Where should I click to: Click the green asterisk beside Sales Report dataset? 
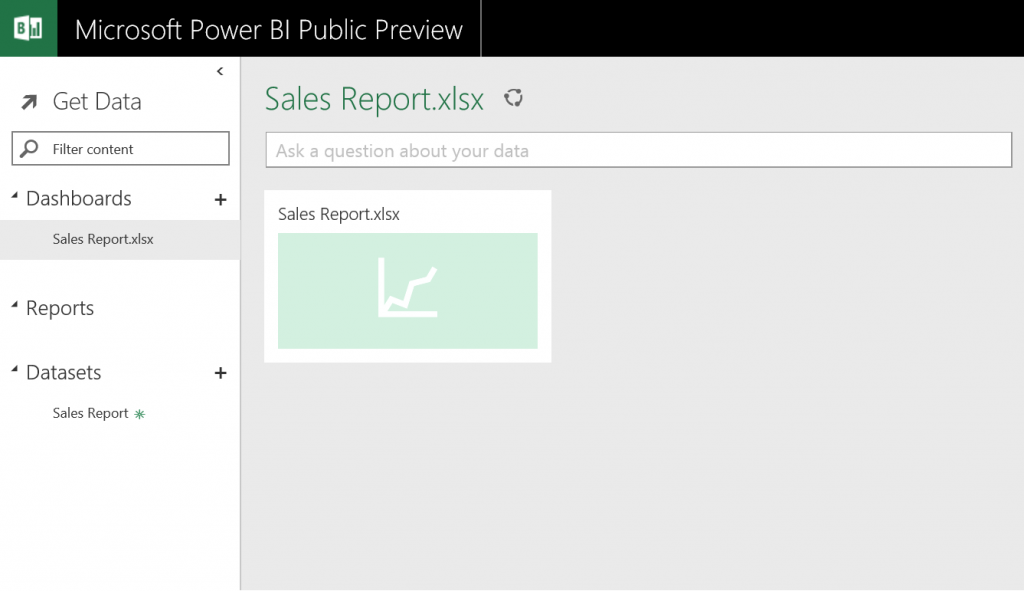(140, 414)
